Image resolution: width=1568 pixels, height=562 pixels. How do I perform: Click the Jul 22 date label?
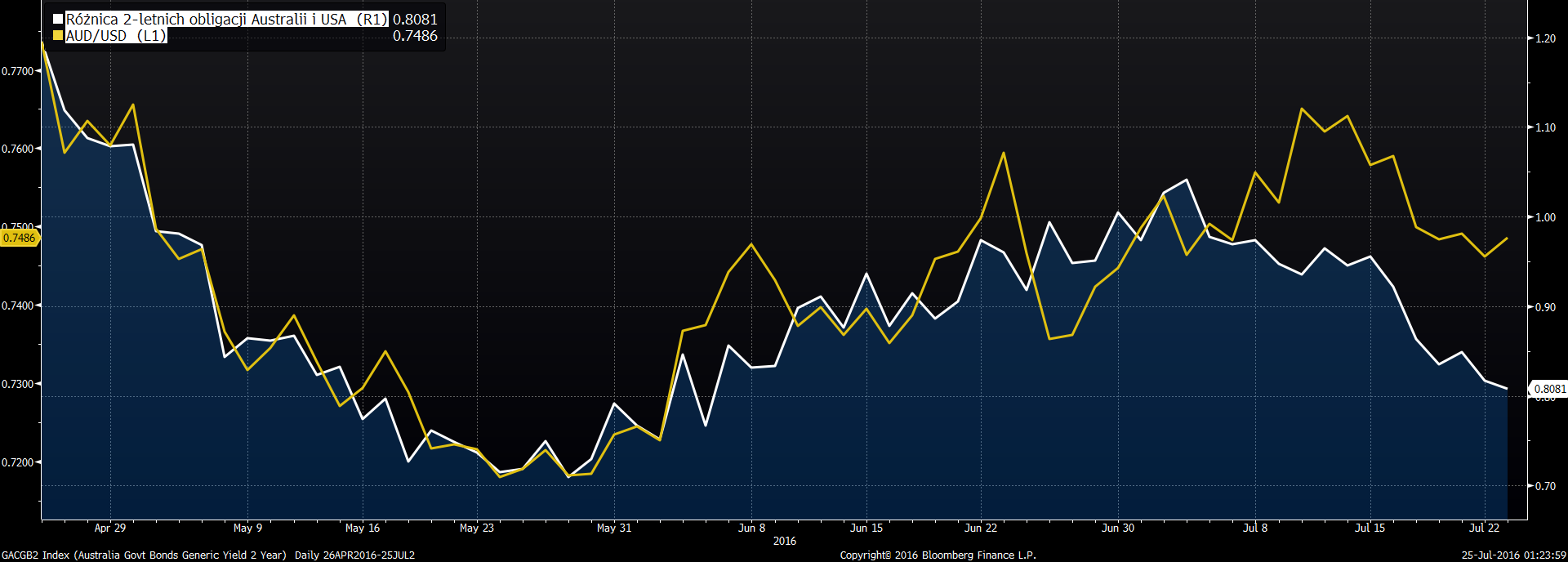pyautogui.click(x=1484, y=528)
